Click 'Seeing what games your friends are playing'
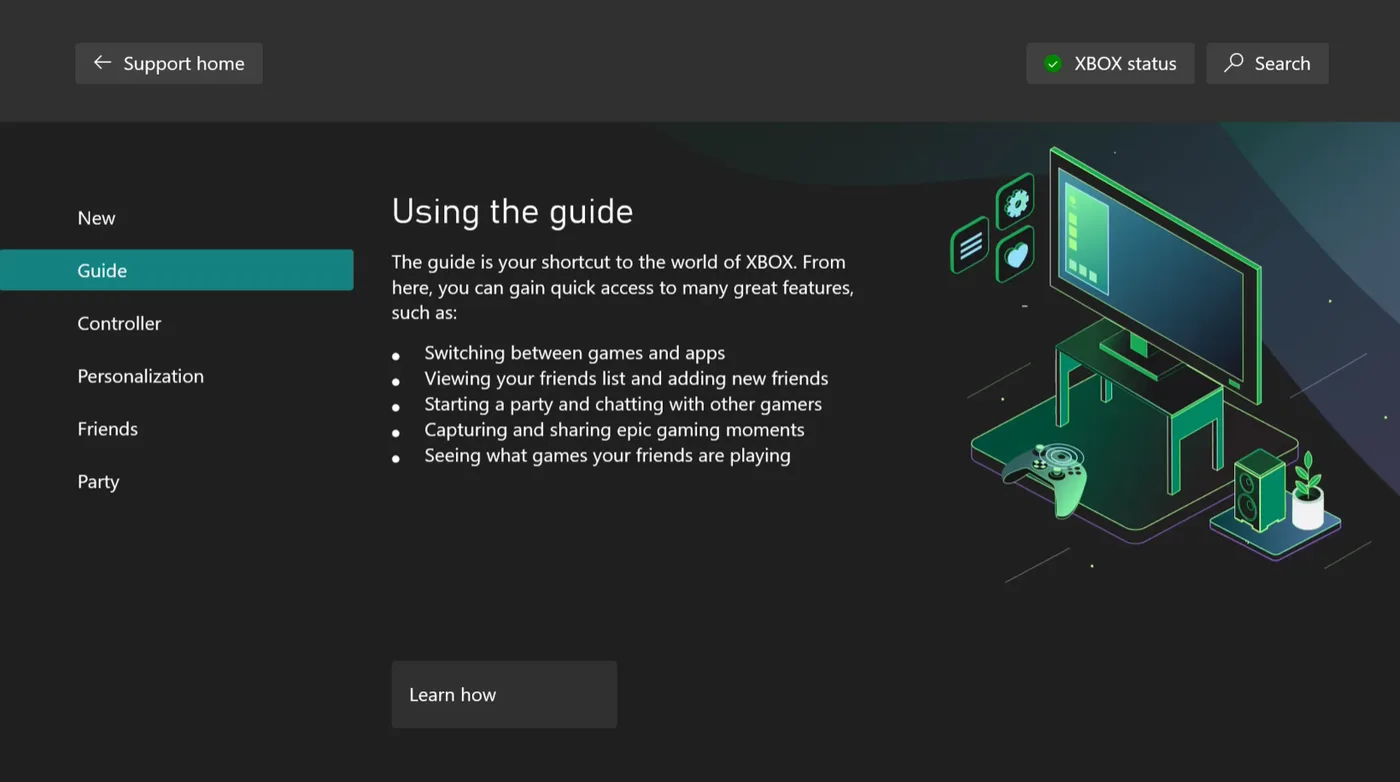1400x782 pixels. [607, 456]
